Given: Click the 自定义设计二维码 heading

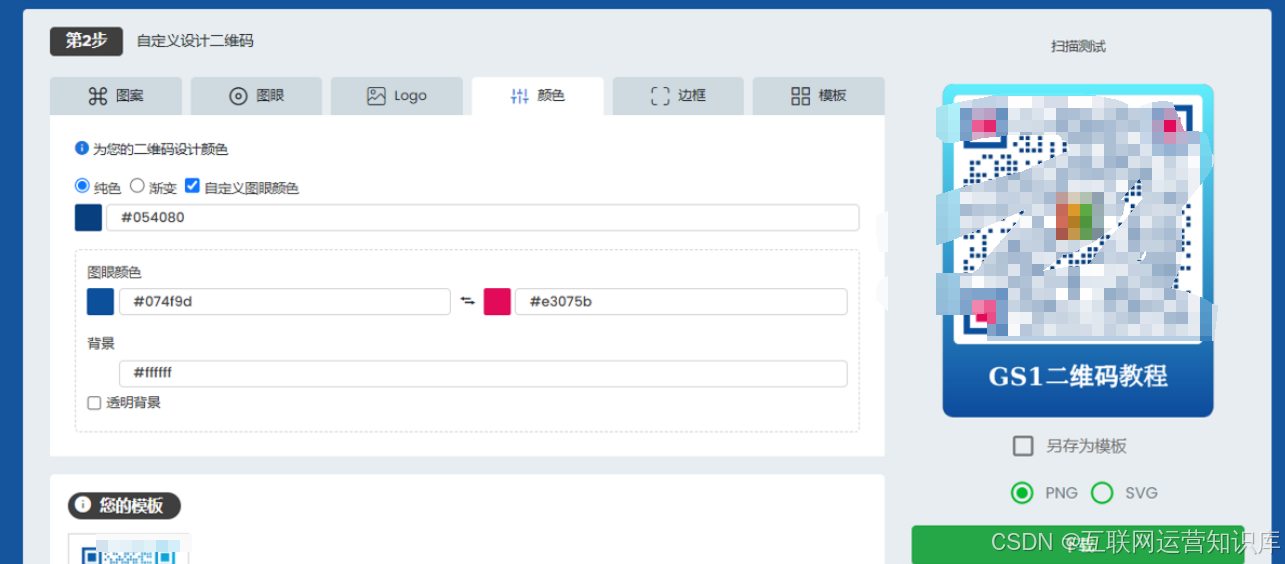Looking at the screenshot, I should click(195, 41).
